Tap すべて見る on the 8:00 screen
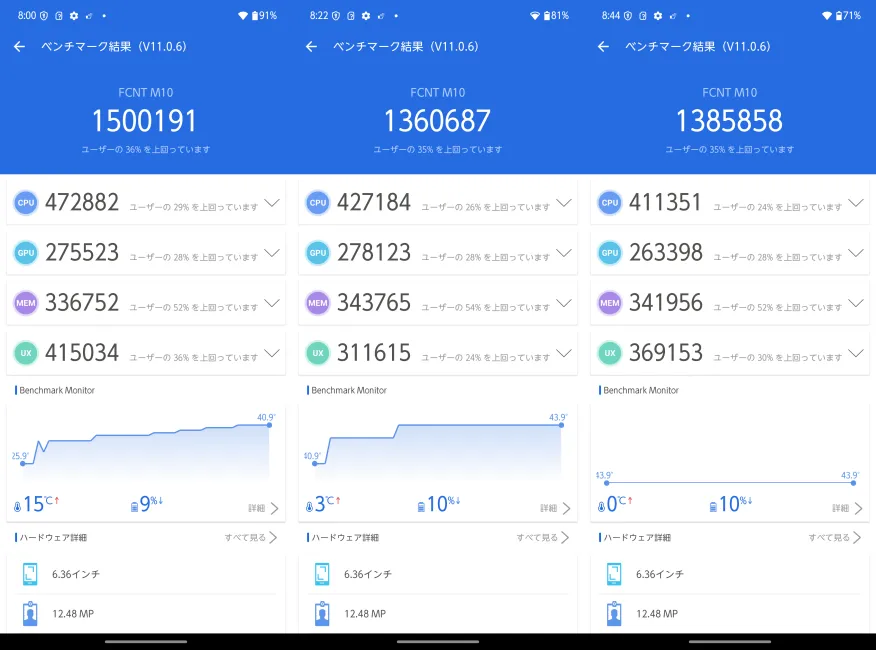Screen dimensions: 876x650 [251, 537]
